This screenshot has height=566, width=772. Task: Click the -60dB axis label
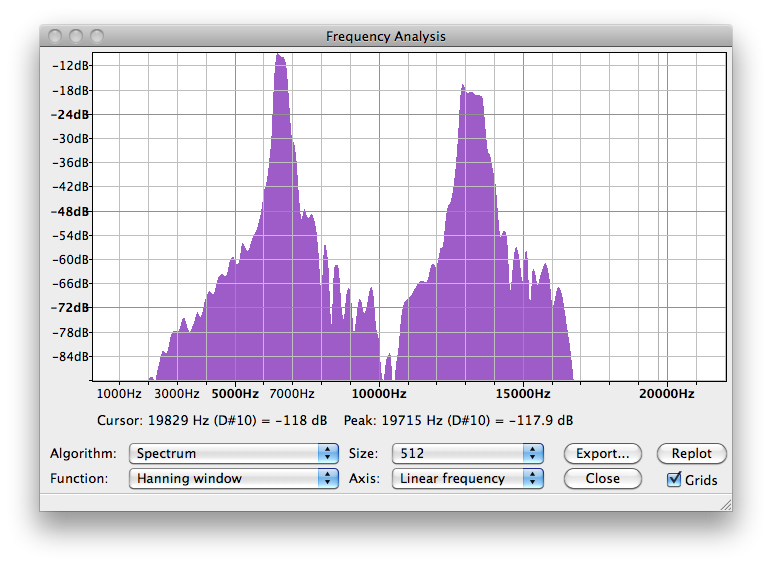(70, 259)
